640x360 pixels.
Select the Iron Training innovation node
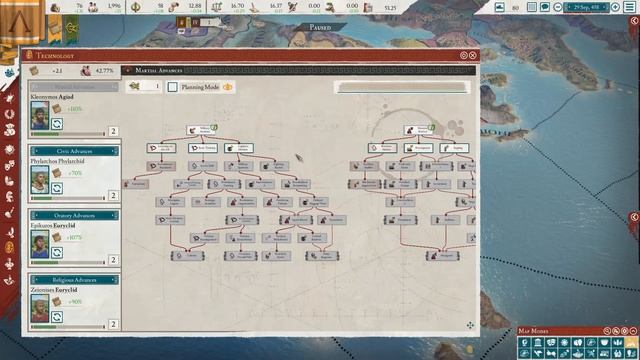[x=203, y=148]
